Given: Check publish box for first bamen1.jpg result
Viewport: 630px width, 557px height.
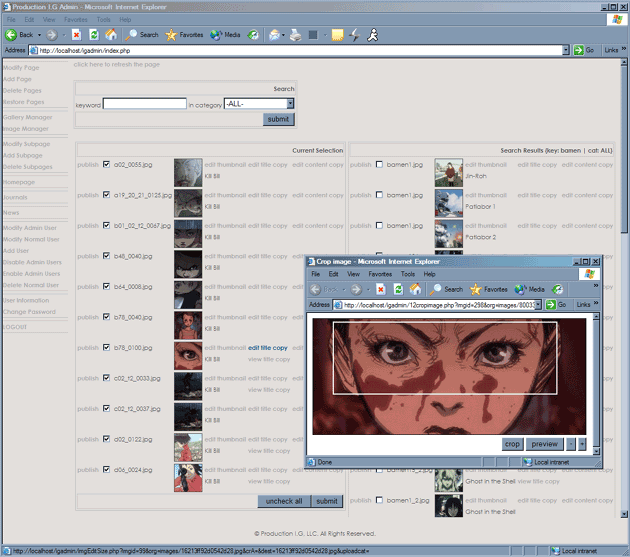Looking at the screenshot, I should (378, 165).
